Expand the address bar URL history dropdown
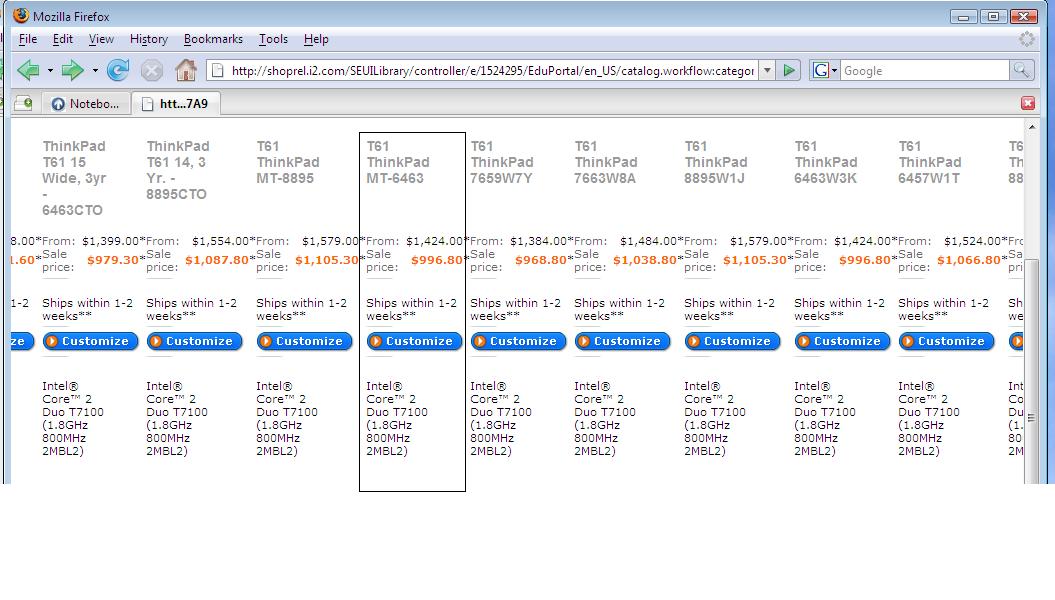Viewport: 1055px width, 600px height. 767,70
